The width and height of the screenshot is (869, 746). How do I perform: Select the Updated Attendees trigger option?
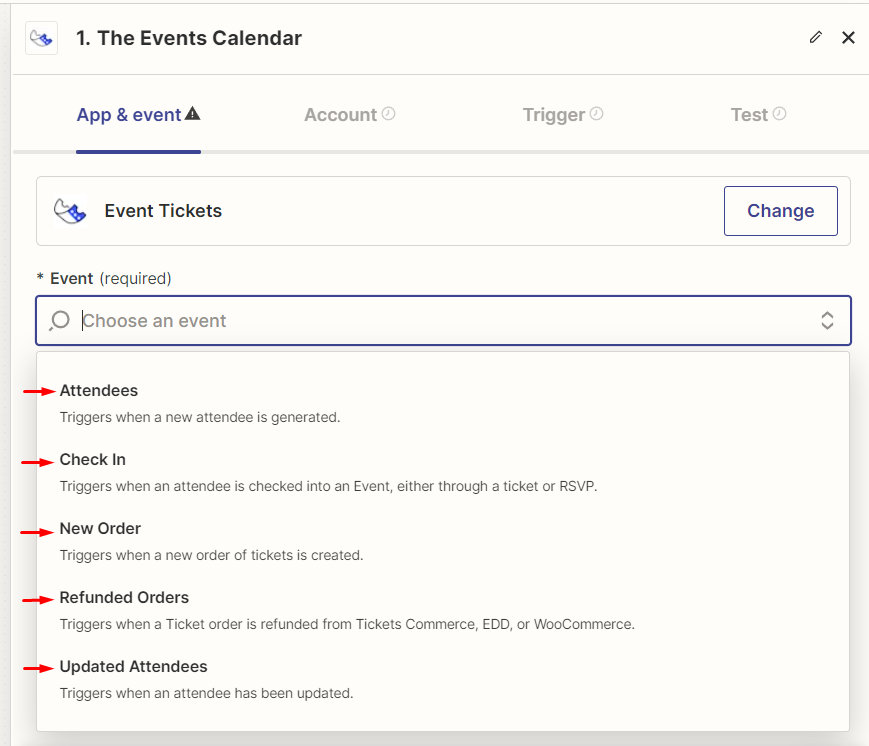coord(133,666)
